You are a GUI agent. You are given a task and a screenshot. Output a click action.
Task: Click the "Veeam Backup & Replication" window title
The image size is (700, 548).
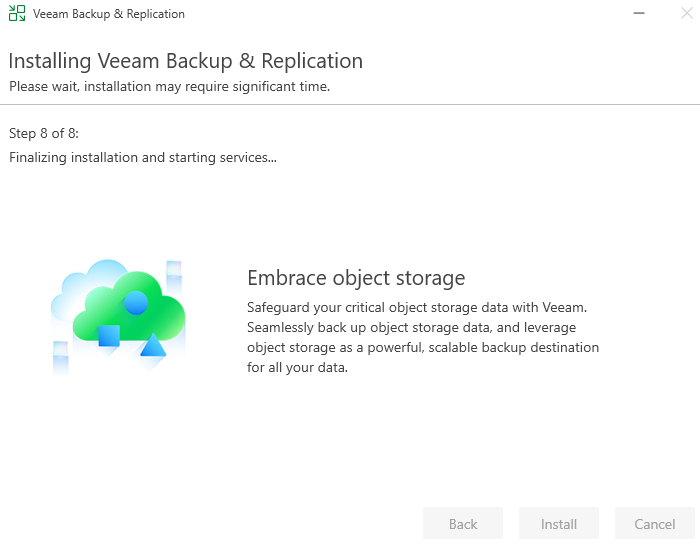point(109,15)
